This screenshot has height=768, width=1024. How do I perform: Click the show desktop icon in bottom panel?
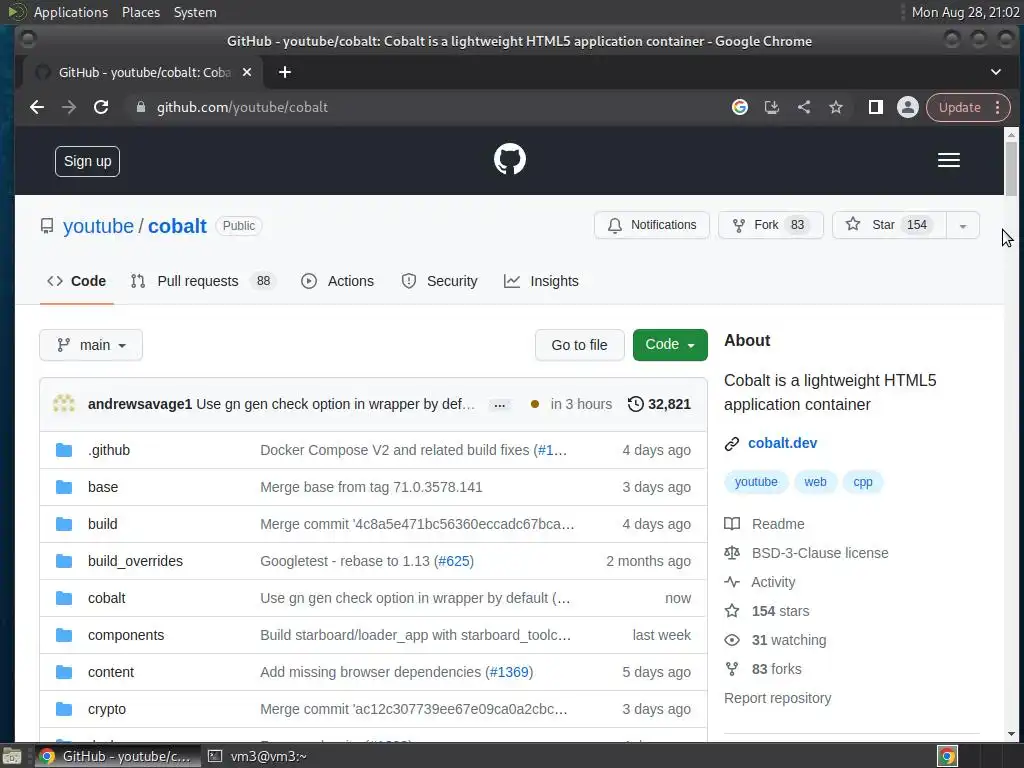pyautogui.click(x=11, y=756)
